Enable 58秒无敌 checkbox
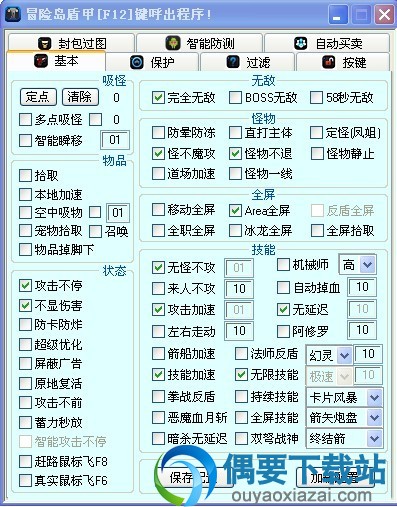 pos(316,98)
